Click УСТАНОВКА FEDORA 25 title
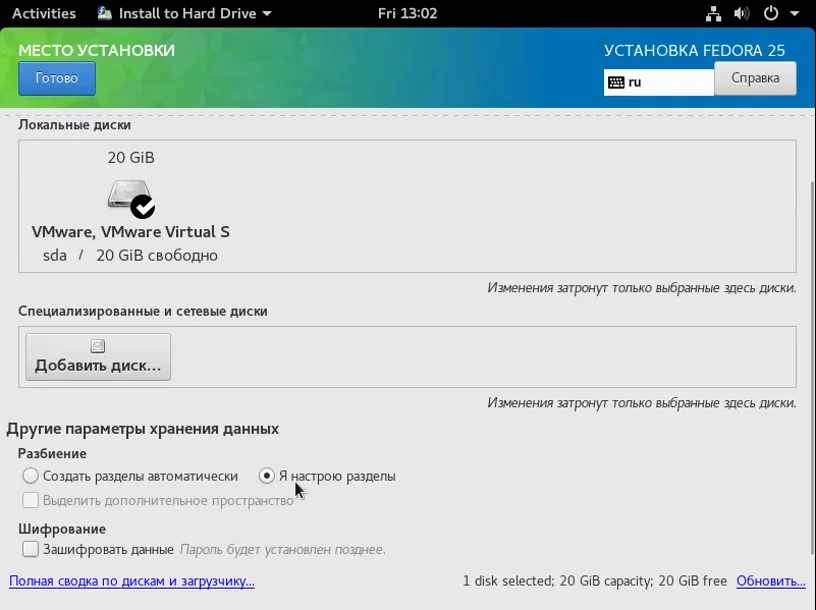 pos(694,50)
